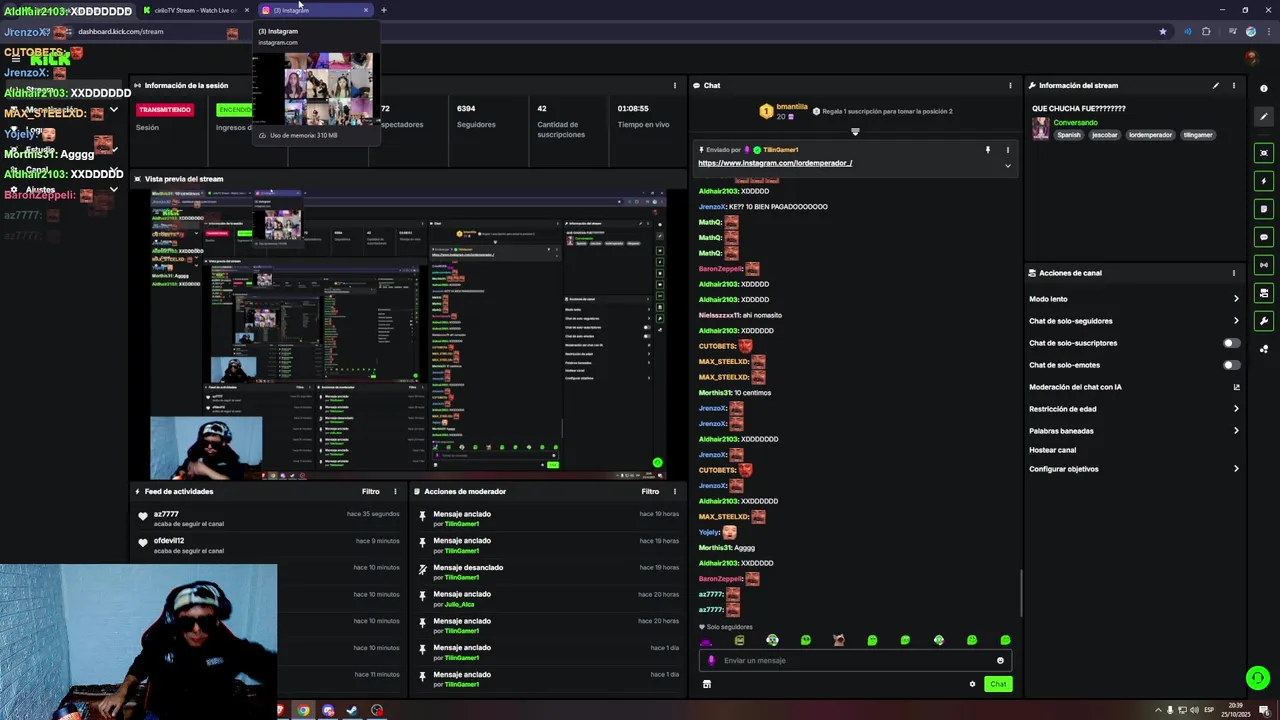
Task: Bookmark this page with the star icon
Action: click(1162, 31)
